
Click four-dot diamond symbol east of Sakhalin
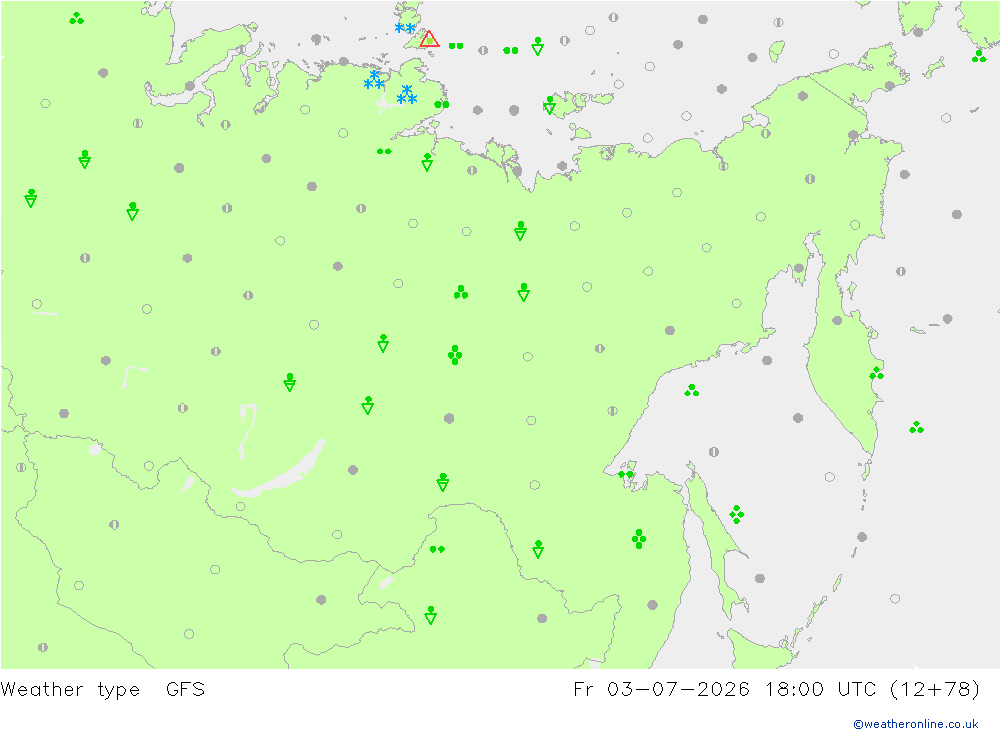coord(737,514)
